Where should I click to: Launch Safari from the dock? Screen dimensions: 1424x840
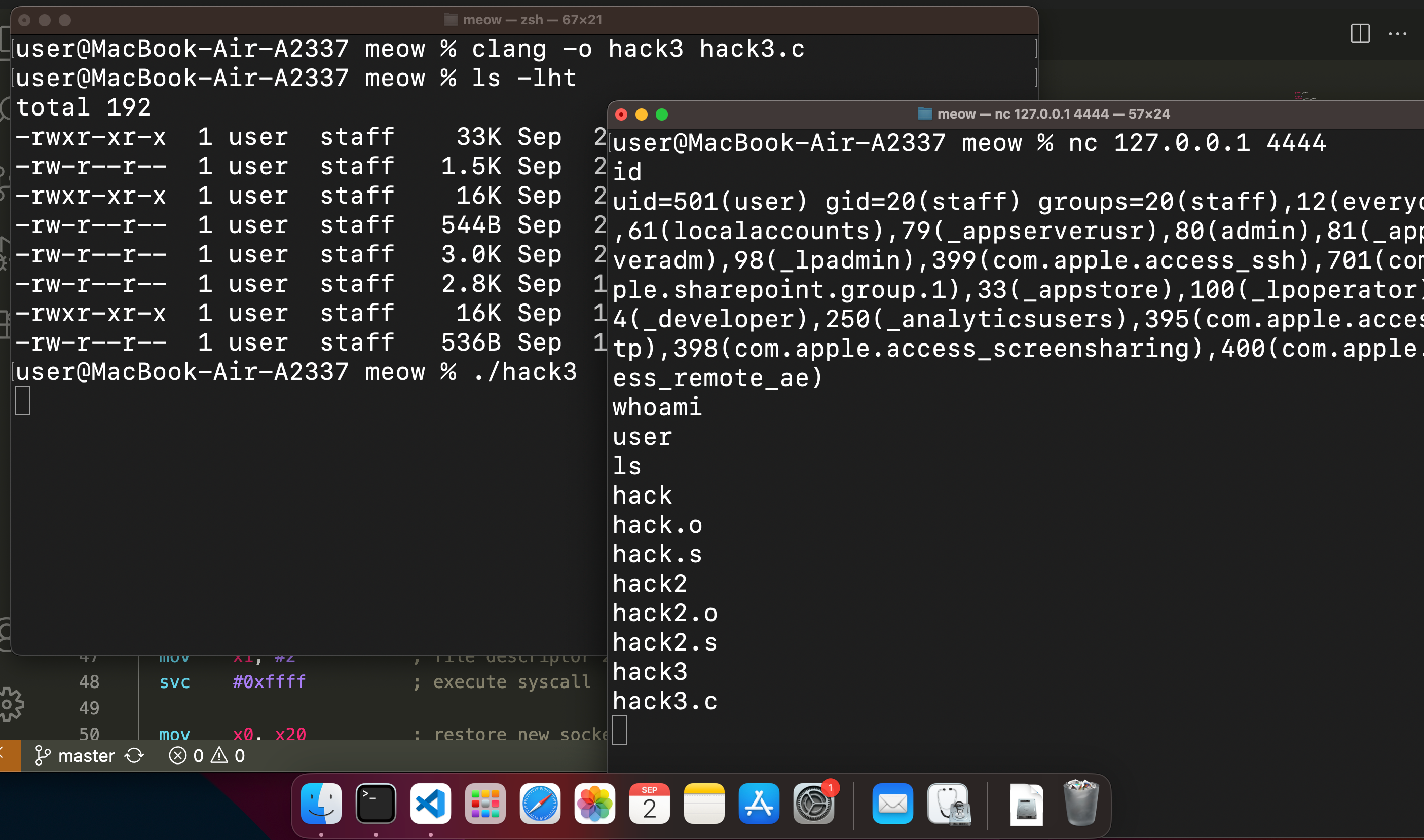tap(540, 803)
